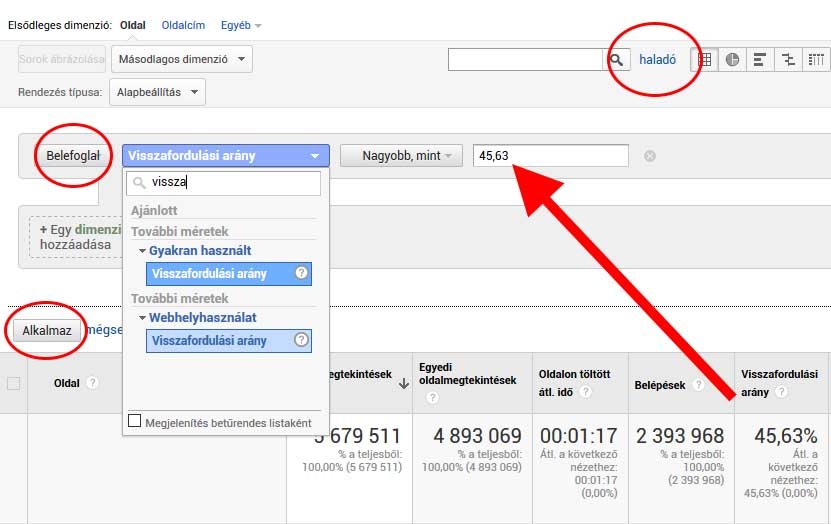Tick the select-all checkbox in table header

(x=14, y=382)
